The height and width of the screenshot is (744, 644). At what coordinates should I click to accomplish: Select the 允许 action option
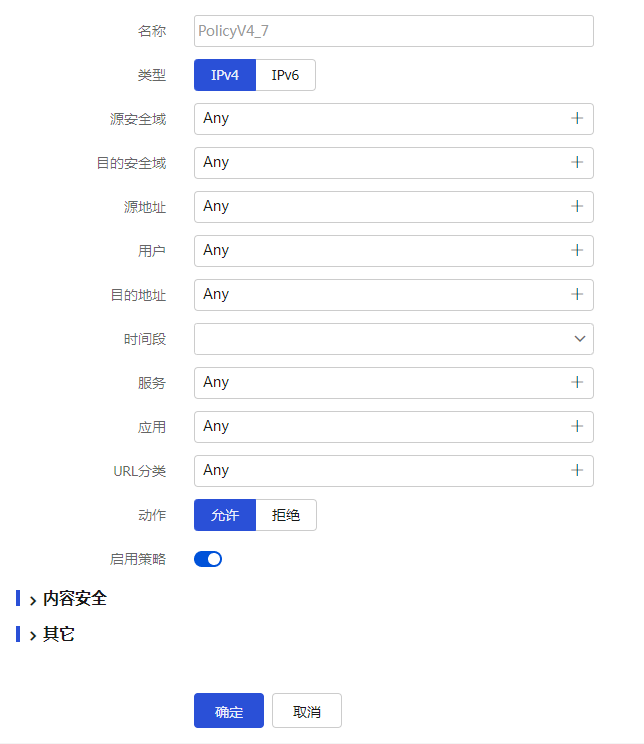tap(225, 515)
